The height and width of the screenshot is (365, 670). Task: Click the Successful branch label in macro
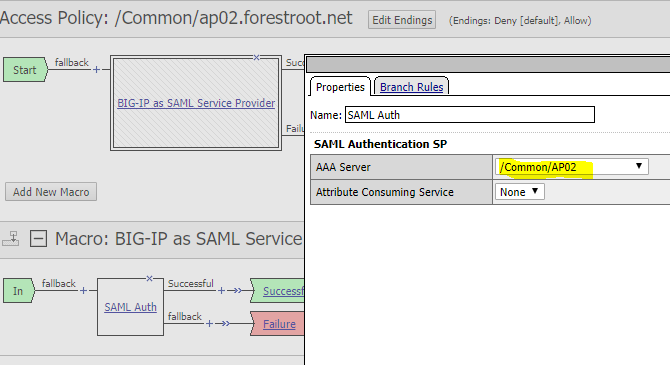pyautogui.click(x=190, y=283)
